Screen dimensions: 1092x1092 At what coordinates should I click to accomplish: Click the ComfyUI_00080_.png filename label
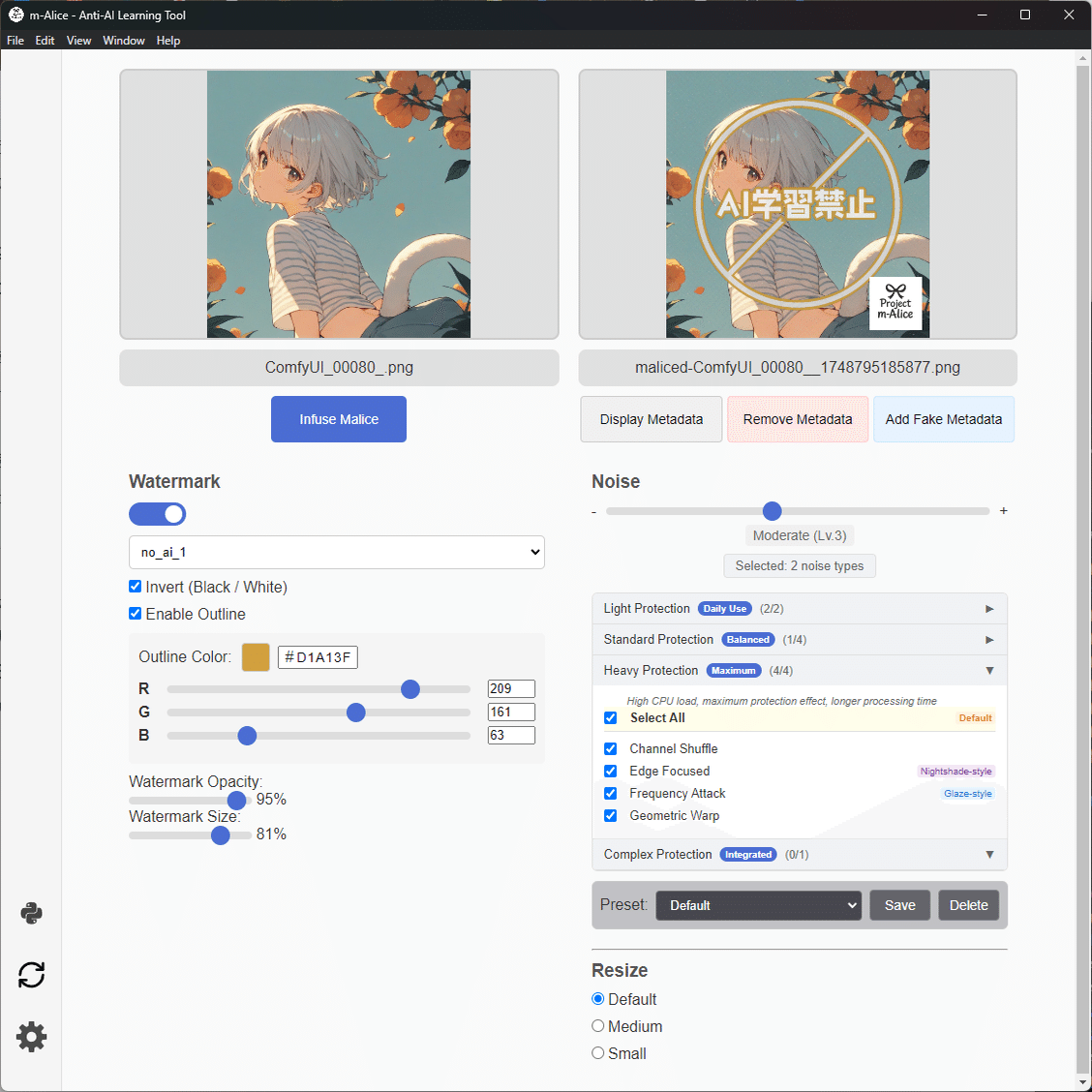coord(339,367)
